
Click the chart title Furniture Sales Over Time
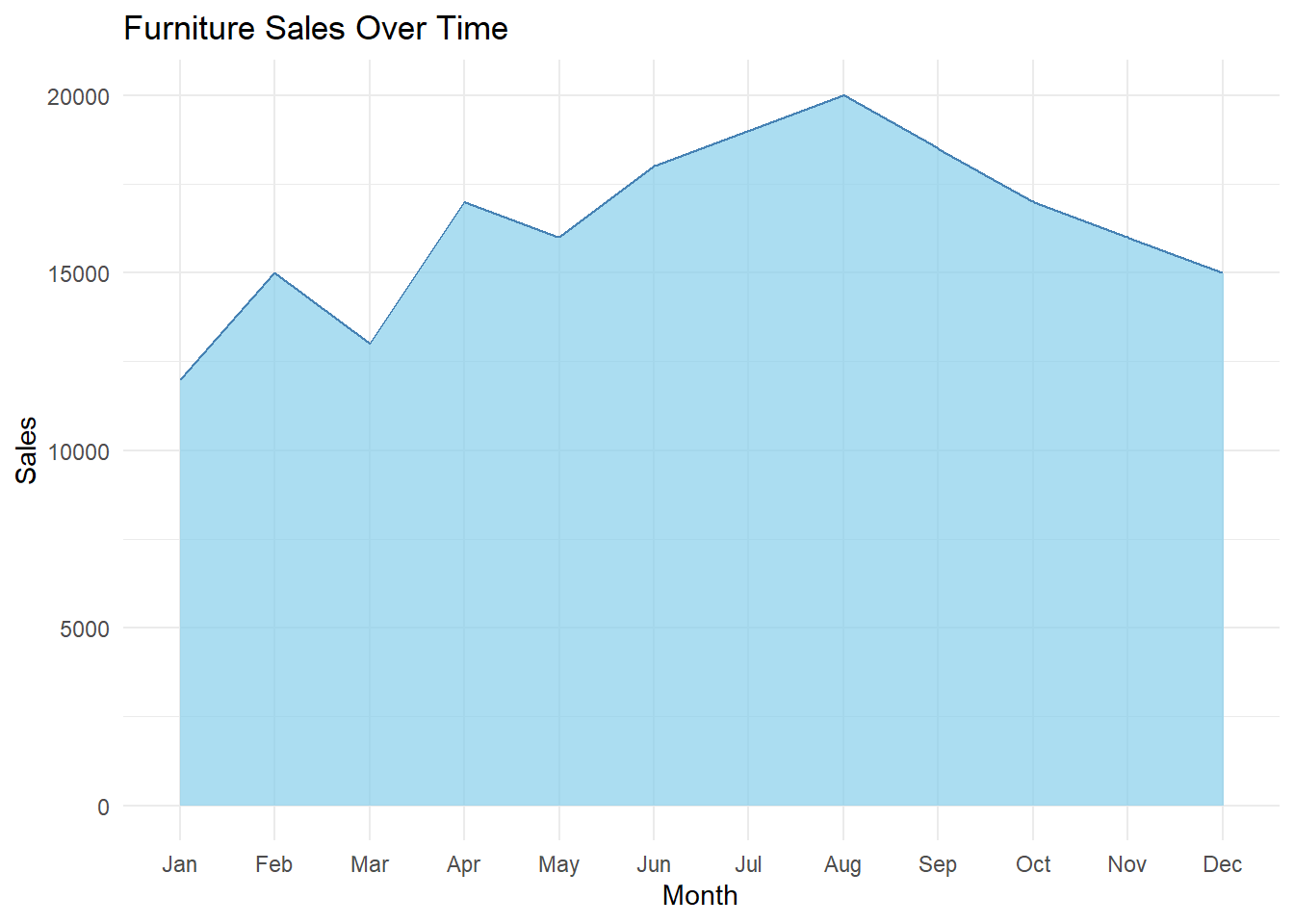(x=316, y=29)
